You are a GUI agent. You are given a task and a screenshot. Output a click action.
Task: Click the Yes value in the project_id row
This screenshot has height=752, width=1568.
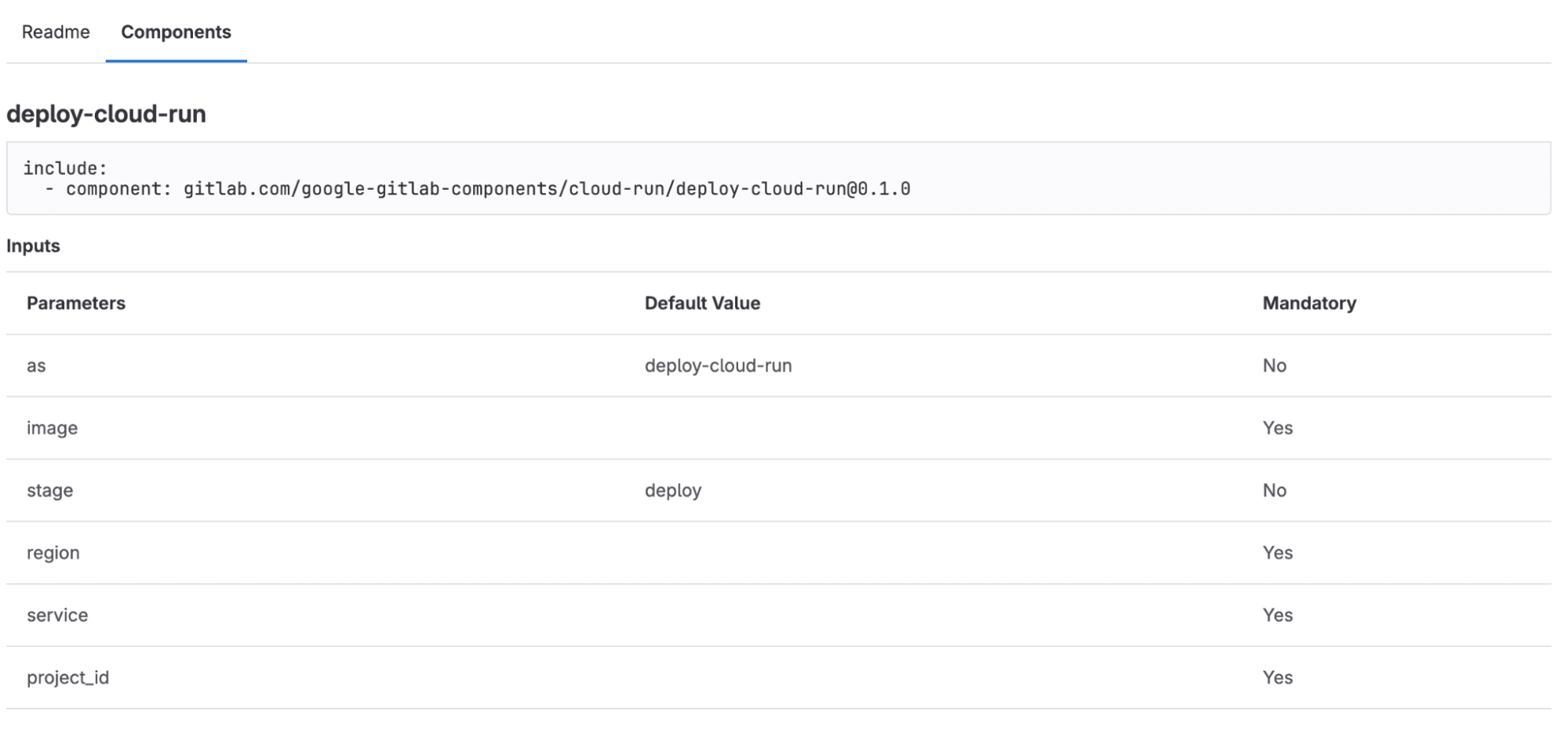(x=1278, y=678)
